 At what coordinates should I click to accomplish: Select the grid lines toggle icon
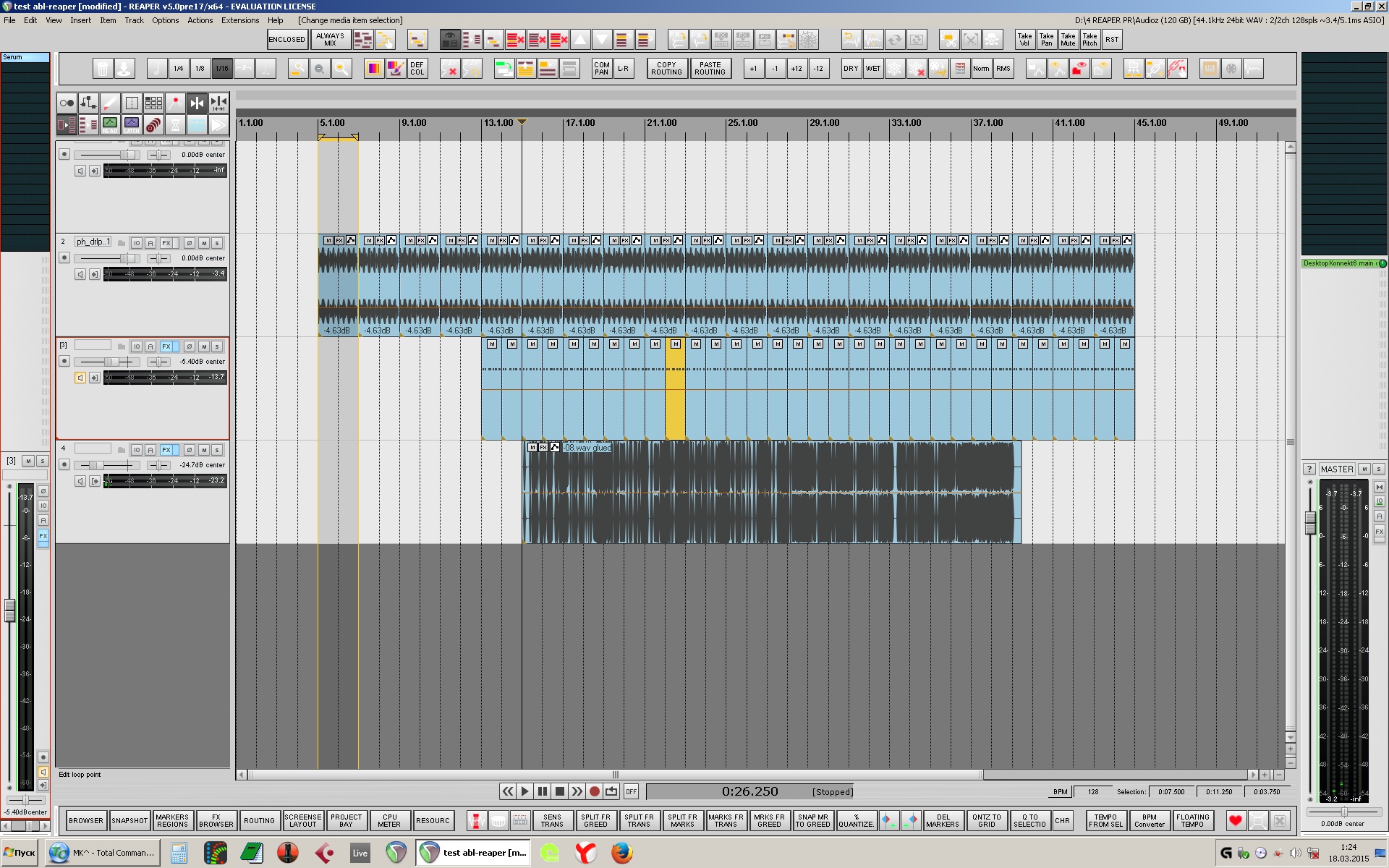[x=153, y=103]
